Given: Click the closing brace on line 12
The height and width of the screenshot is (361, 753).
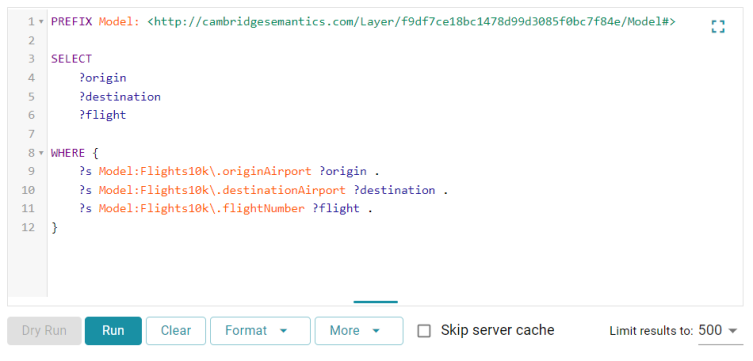Looking at the screenshot, I should coord(54,228).
